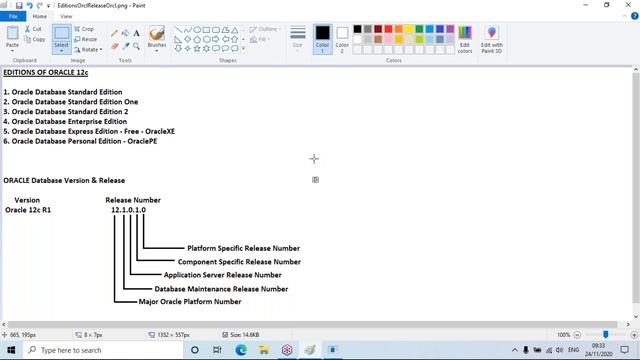Open the Rotate dropdown
The height and width of the screenshot is (360, 640).
tap(88, 49)
